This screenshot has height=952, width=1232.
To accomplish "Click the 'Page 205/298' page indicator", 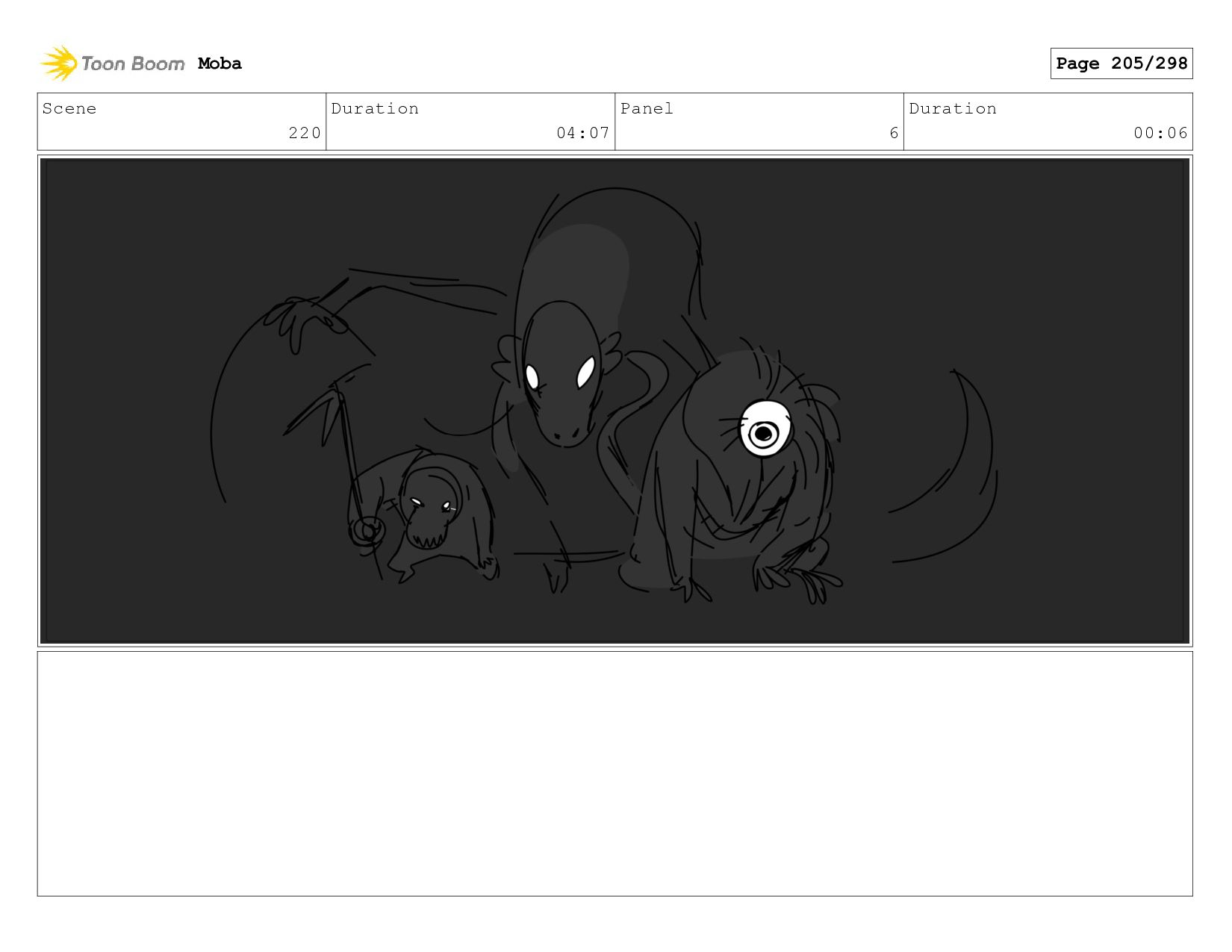I will [x=1121, y=63].
